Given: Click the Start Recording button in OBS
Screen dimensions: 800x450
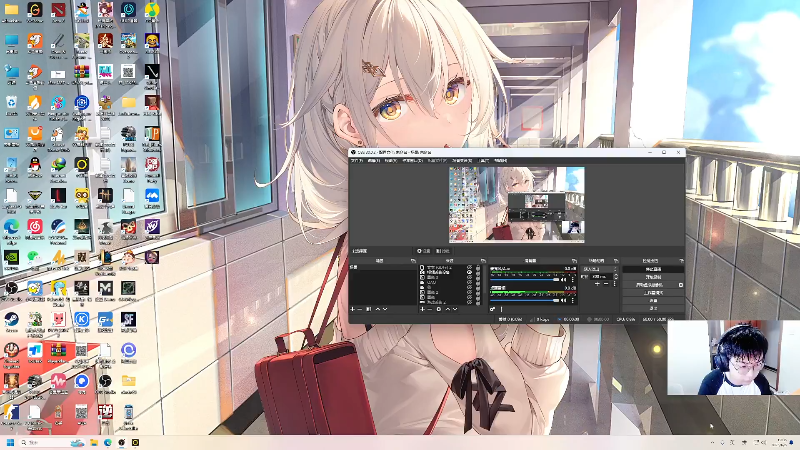Looking at the screenshot, I should coord(653,277).
